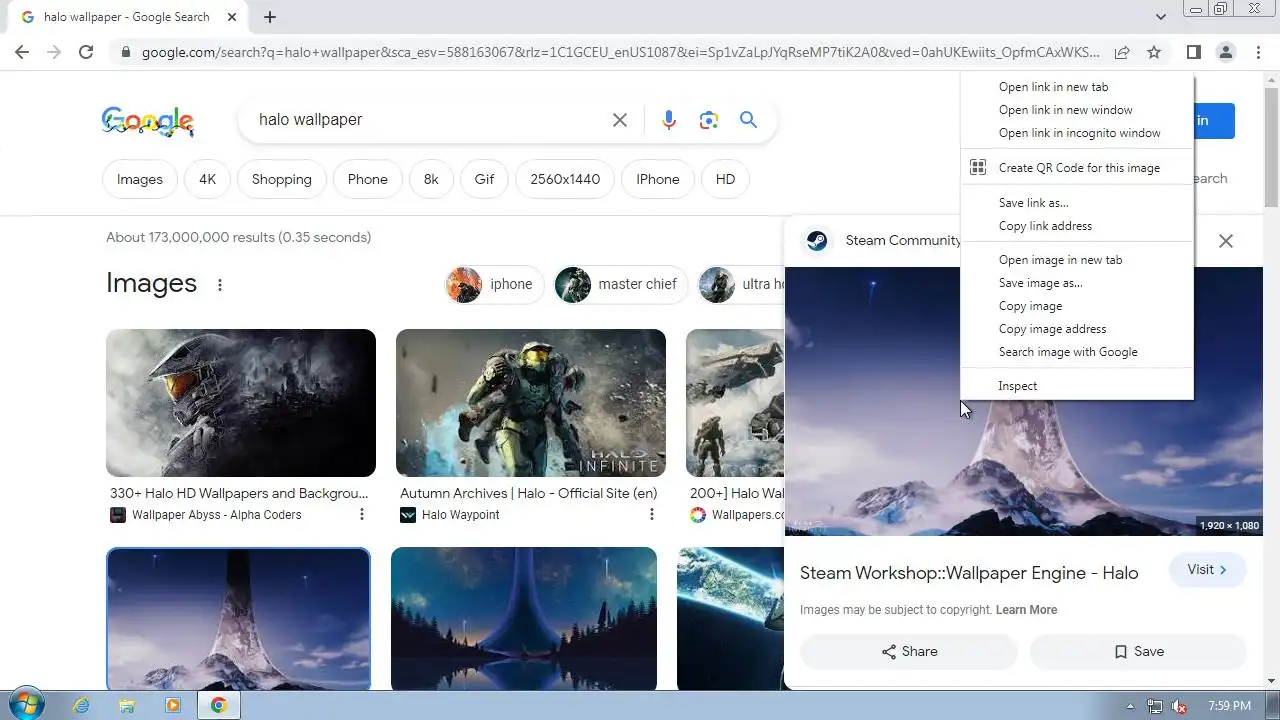This screenshot has width=1280, height=720.
Task: Open options for Halo Waypoint result
Action: tap(652, 515)
